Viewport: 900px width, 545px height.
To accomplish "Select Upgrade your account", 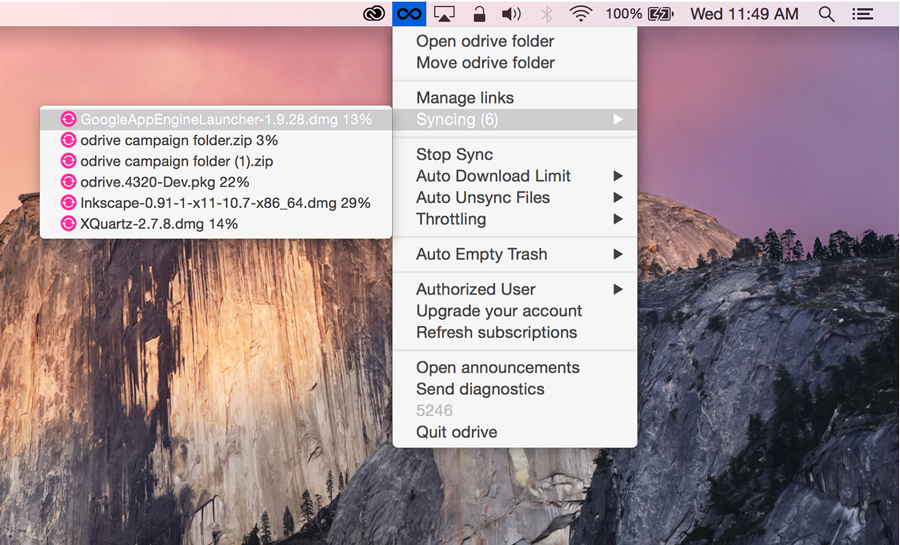I will coord(515,311).
